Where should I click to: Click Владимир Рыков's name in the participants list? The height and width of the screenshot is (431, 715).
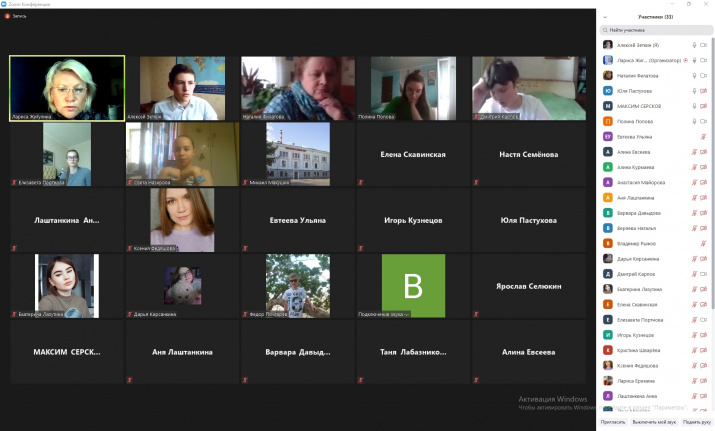pyautogui.click(x=636, y=244)
